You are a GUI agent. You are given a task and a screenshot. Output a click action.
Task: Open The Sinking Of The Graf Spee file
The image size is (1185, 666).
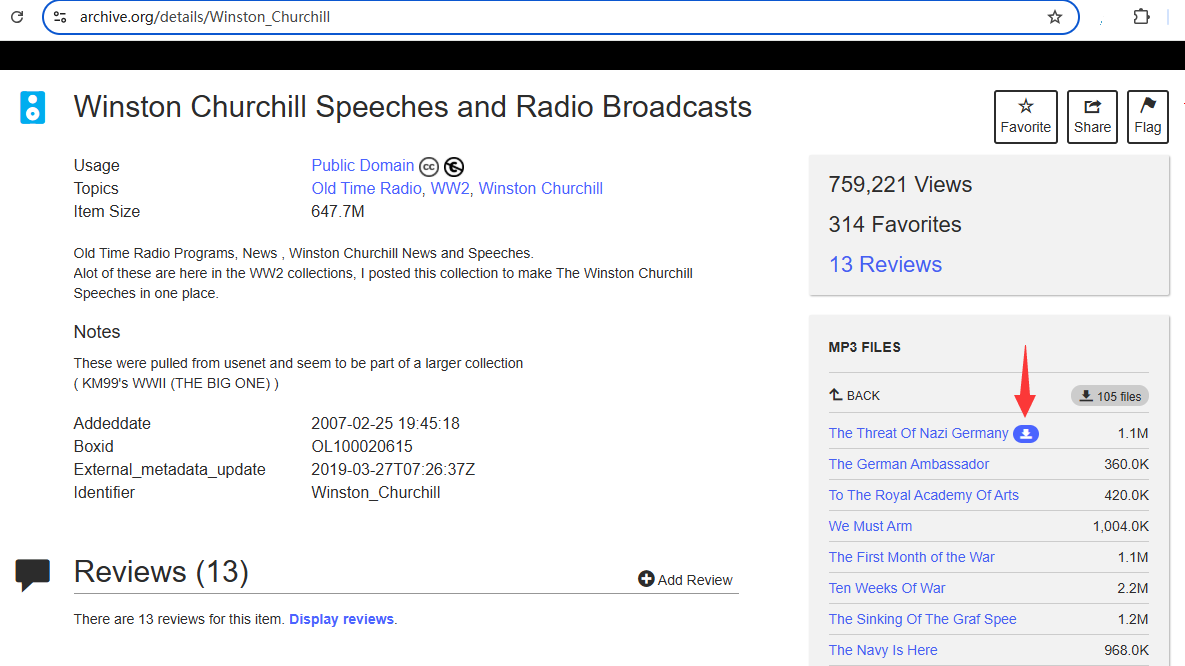922,619
